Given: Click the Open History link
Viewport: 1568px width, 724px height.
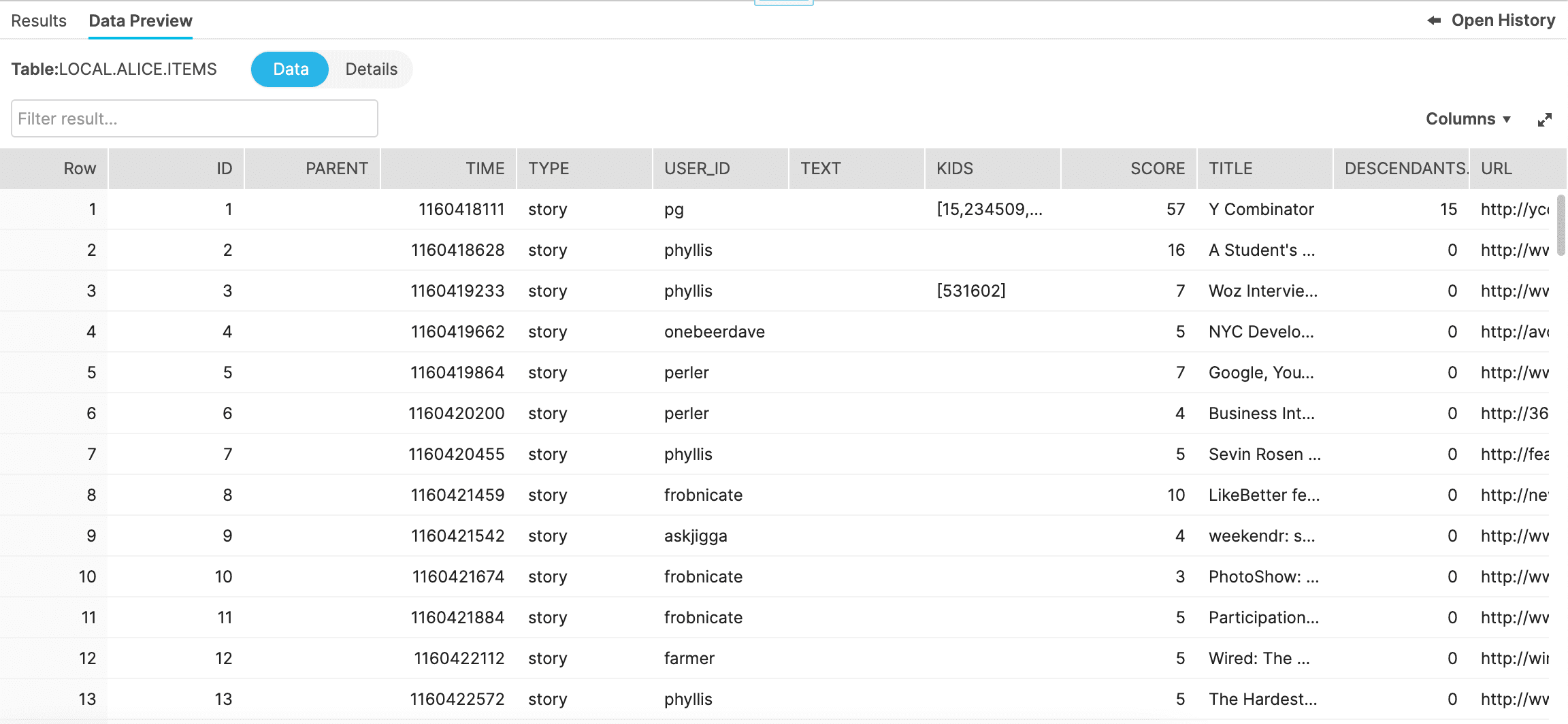Looking at the screenshot, I should [x=1503, y=20].
